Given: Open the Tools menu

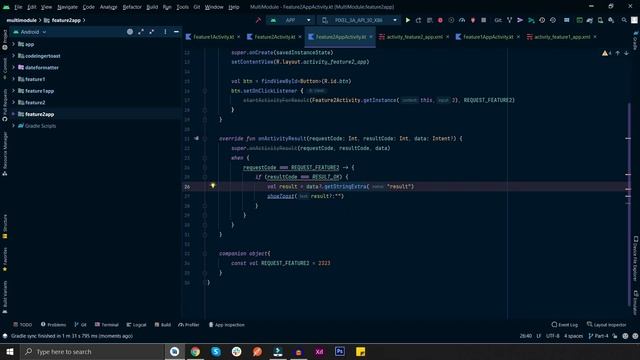Looking at the screenshot, I should tap(182, 7).
